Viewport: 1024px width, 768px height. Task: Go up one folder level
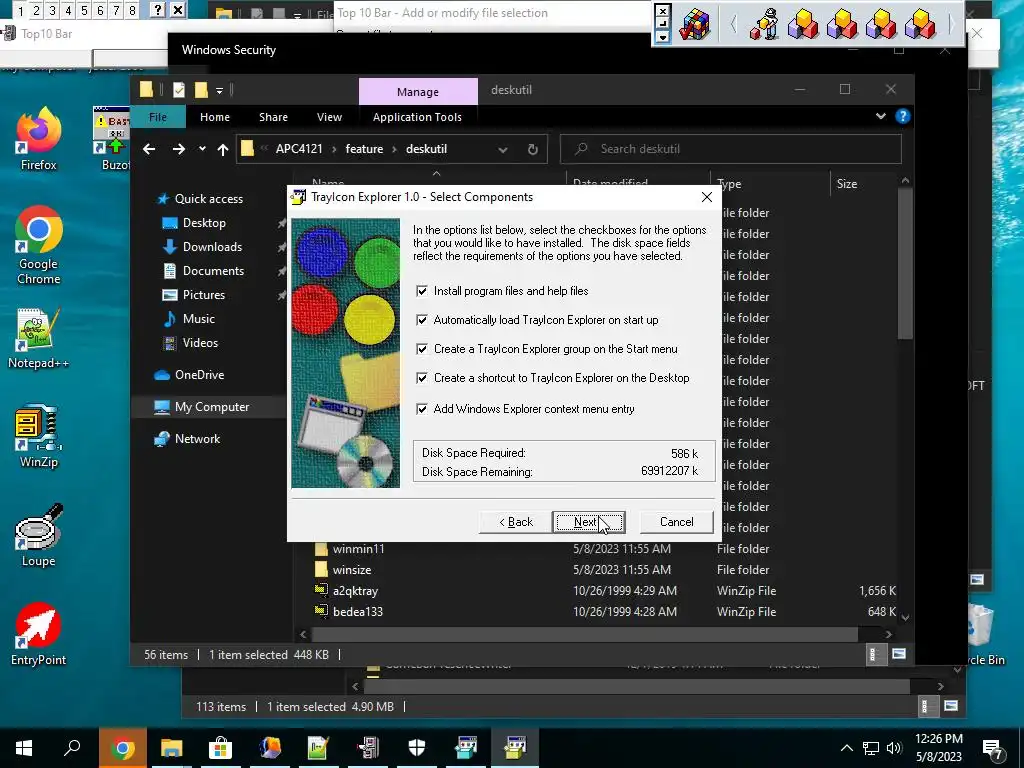(223, 150)
